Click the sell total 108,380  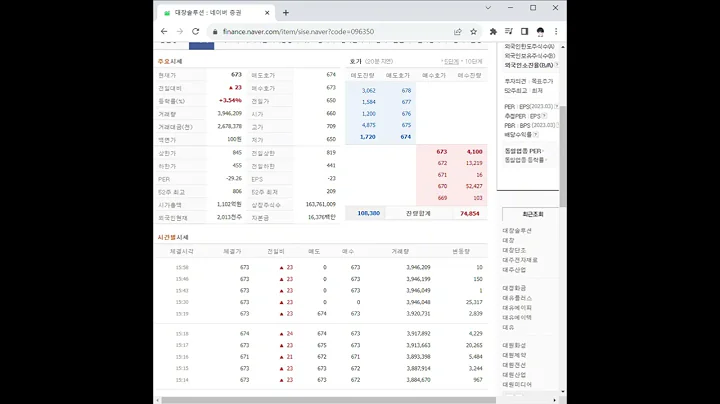[368, 213]
